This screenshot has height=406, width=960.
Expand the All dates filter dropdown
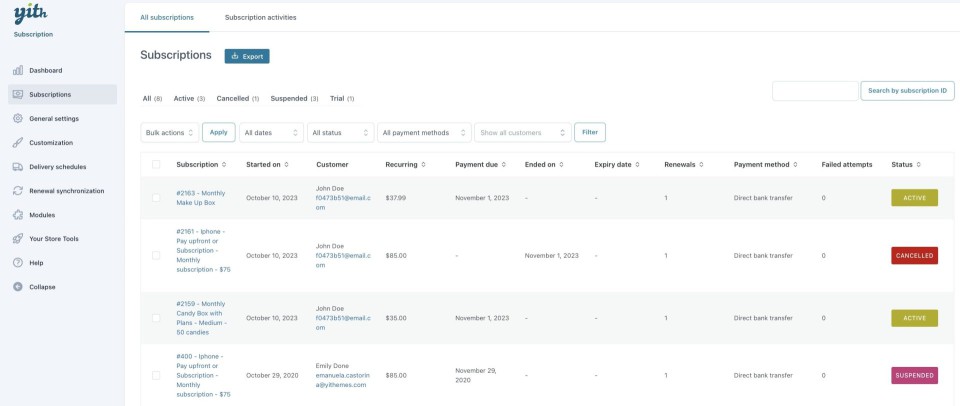(x=271, y=132)
